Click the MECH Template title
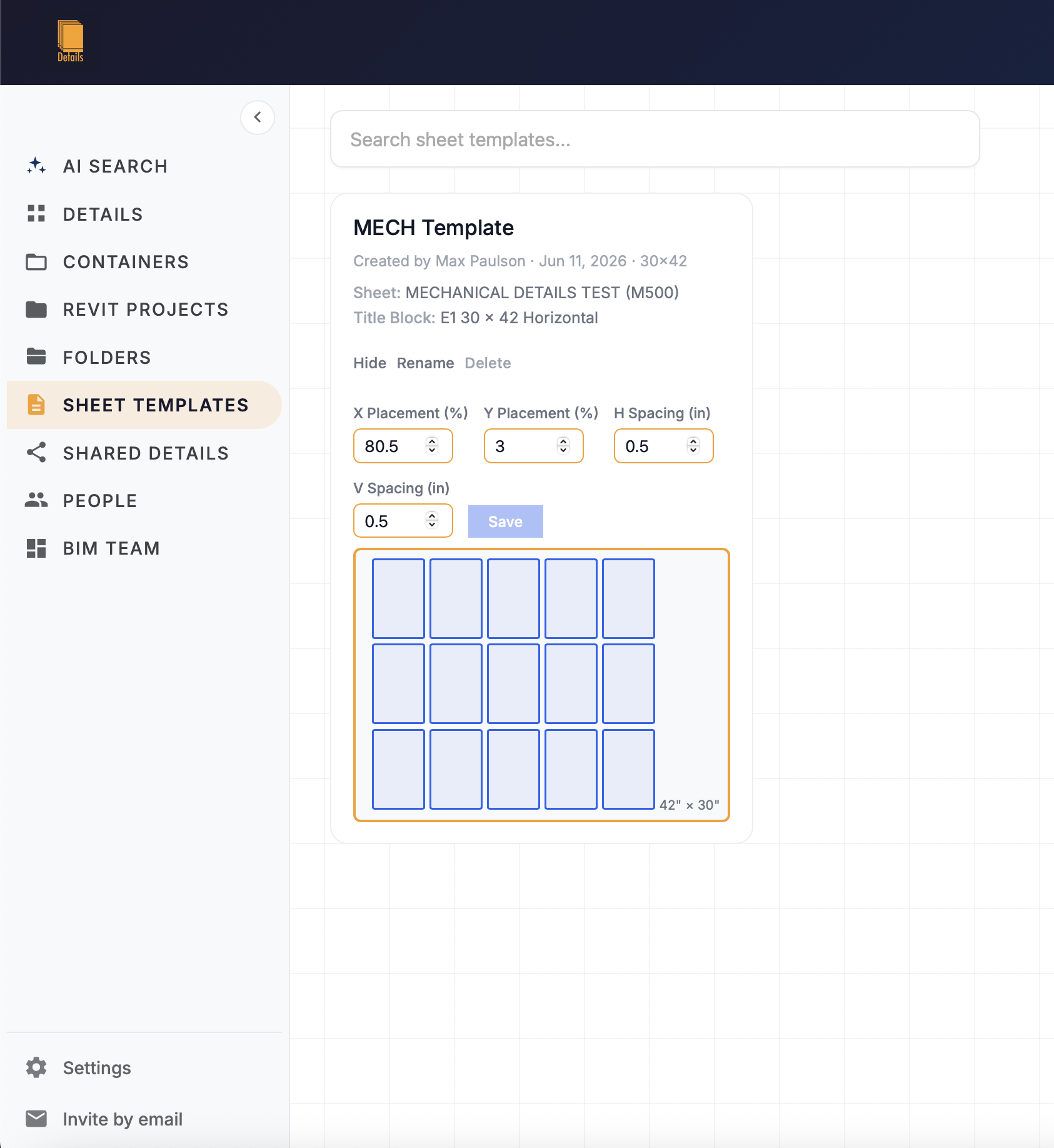 (x=433, y=228)
